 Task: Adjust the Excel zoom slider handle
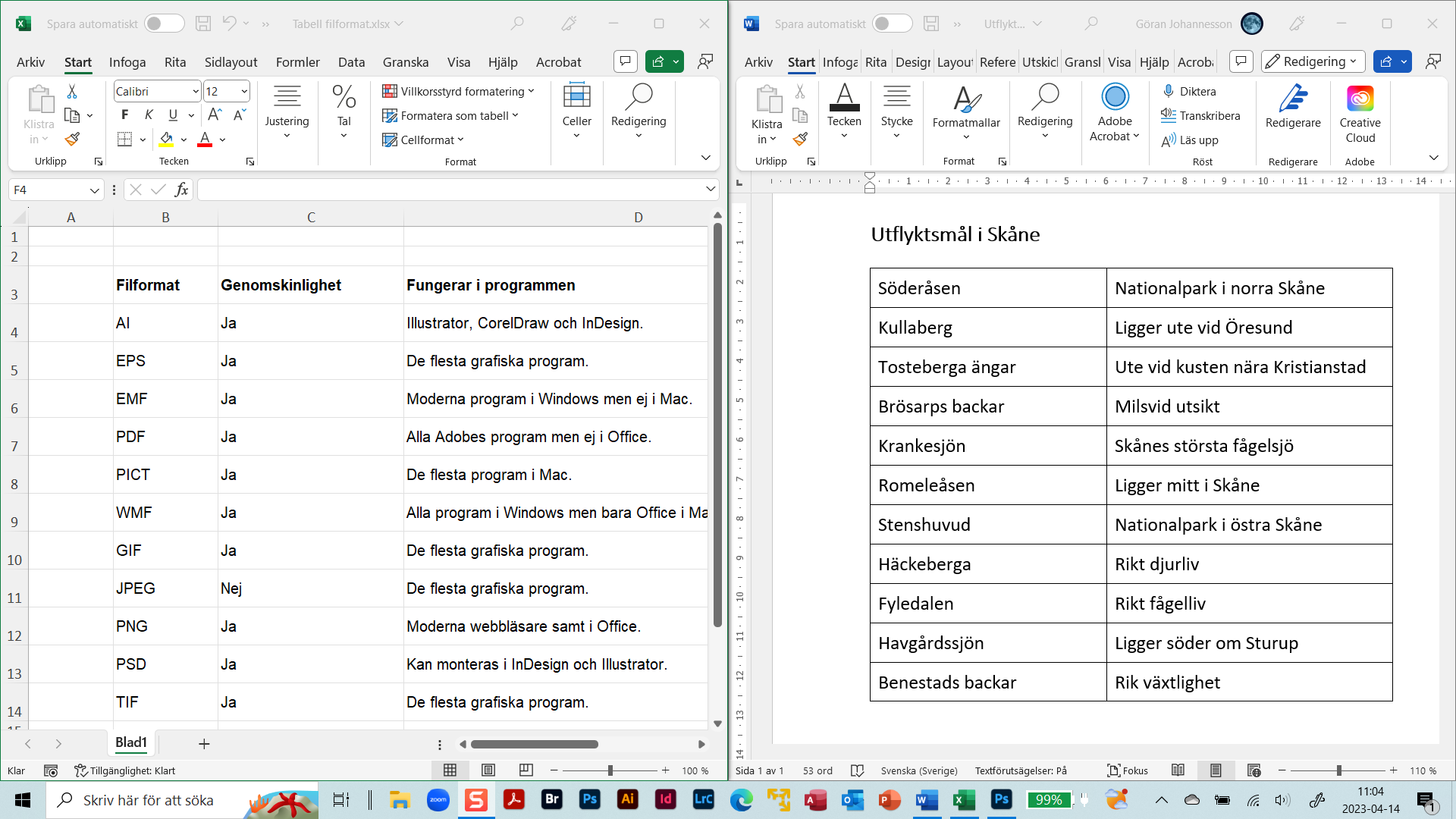pos(610,770)
